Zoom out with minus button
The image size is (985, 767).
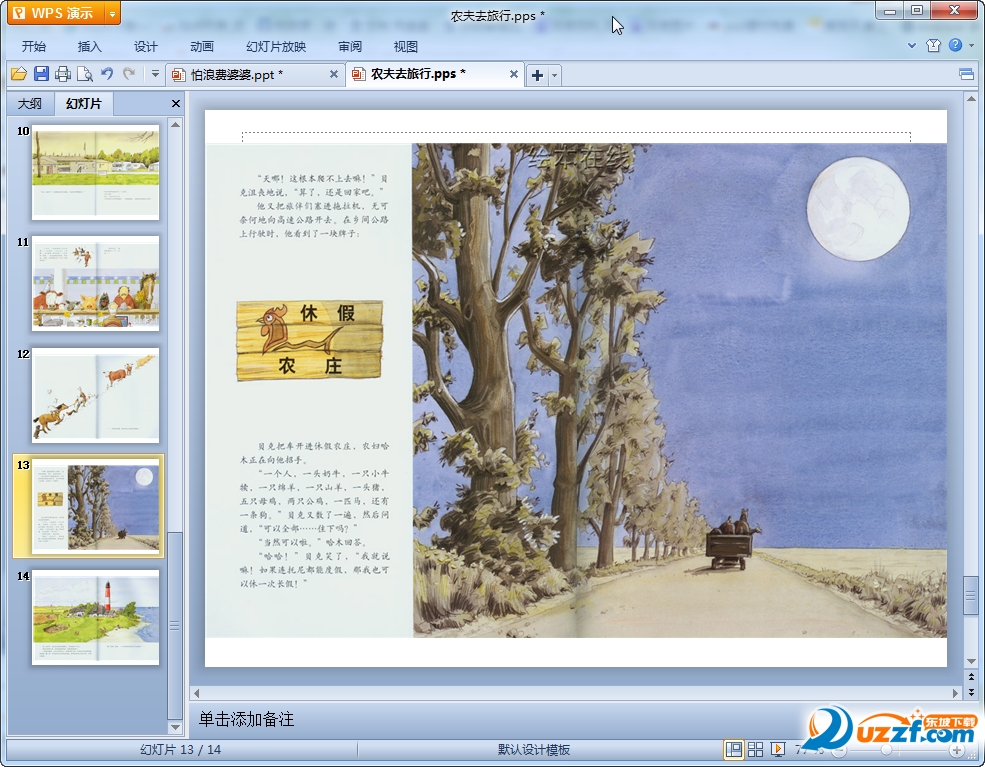840,751
